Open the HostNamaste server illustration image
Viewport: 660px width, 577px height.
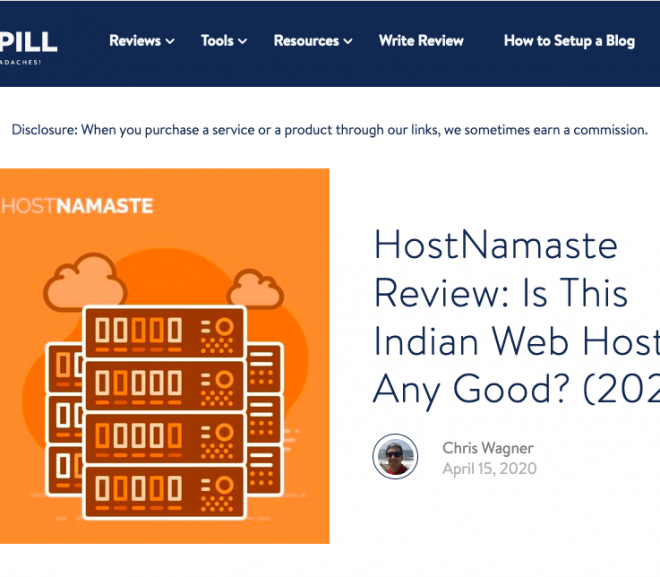(x=165, y=356)
